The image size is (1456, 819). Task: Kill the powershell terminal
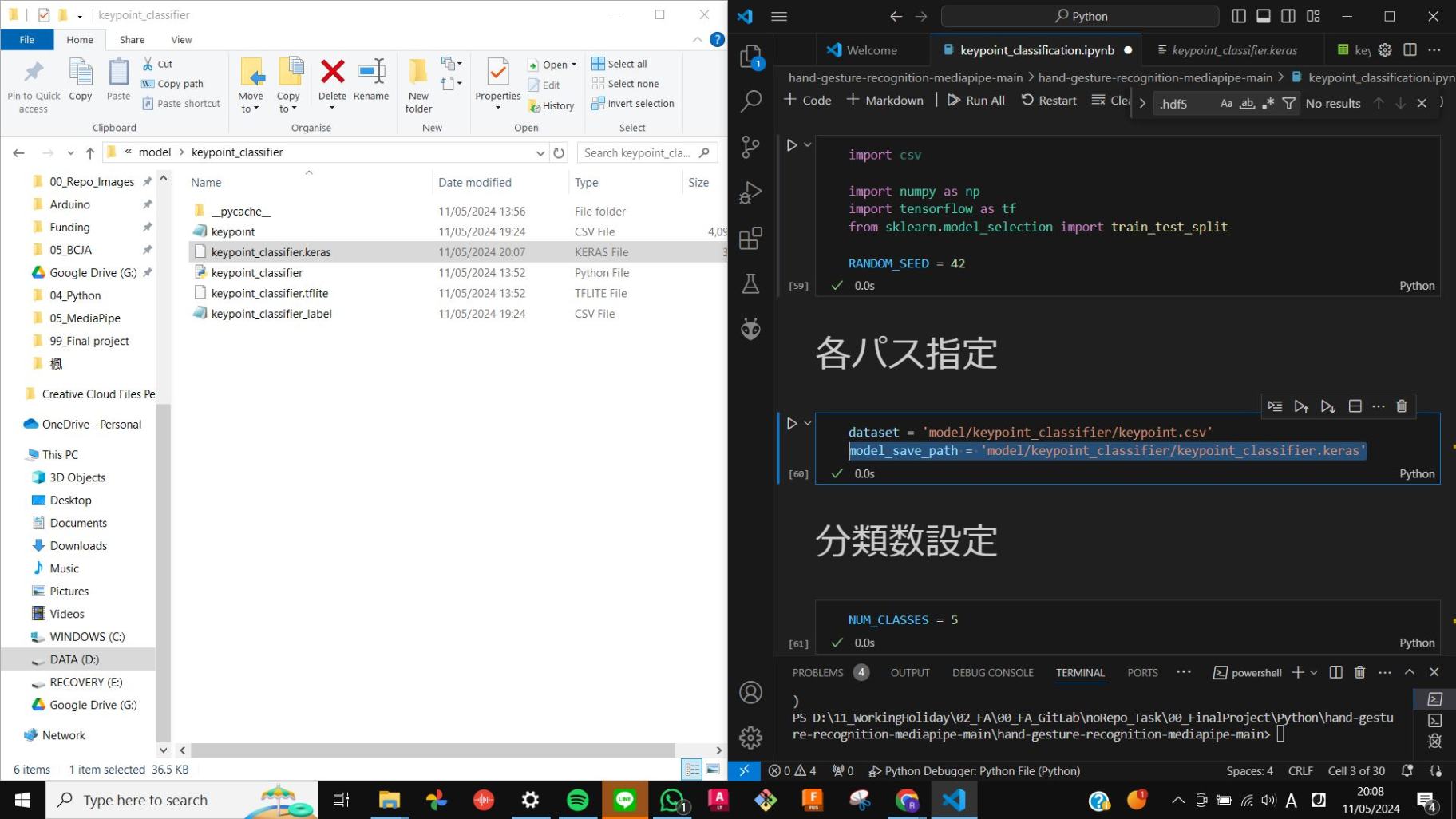pyautogui.click(x=1359, y=672)
